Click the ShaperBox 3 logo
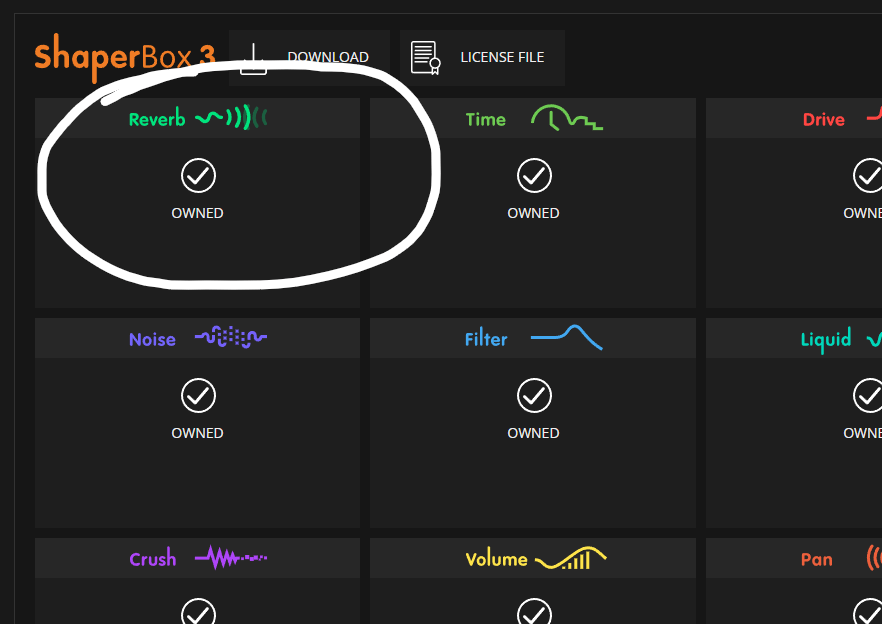Screen dimensions: 882x624 pos(125,57)
